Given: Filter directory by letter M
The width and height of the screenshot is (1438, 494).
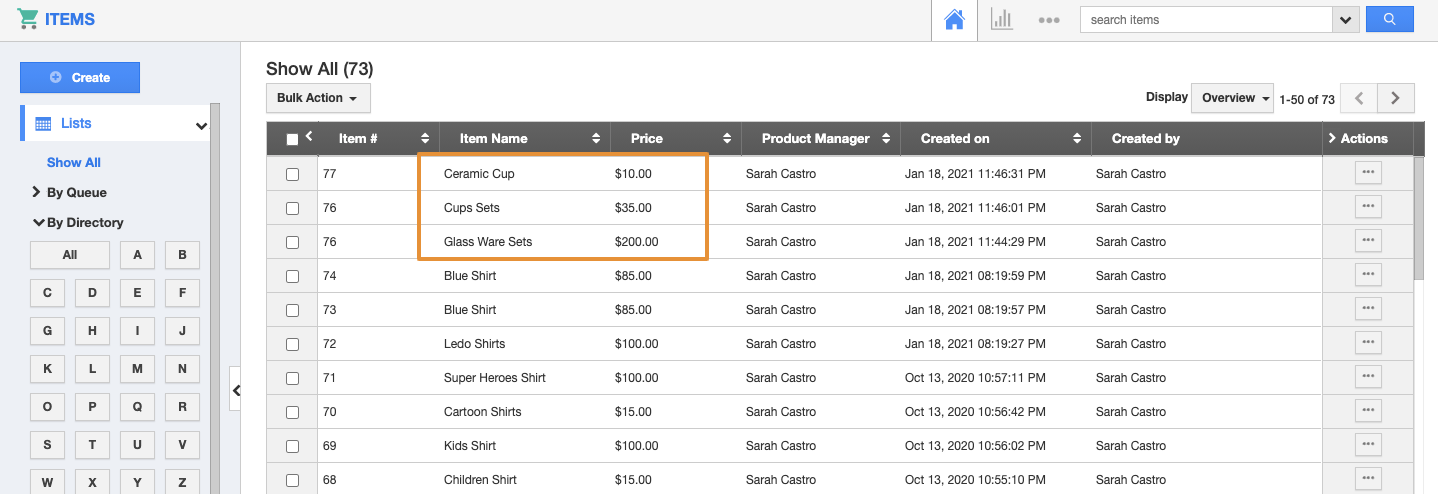Looking at the screenshot, I should coord(137,369).
